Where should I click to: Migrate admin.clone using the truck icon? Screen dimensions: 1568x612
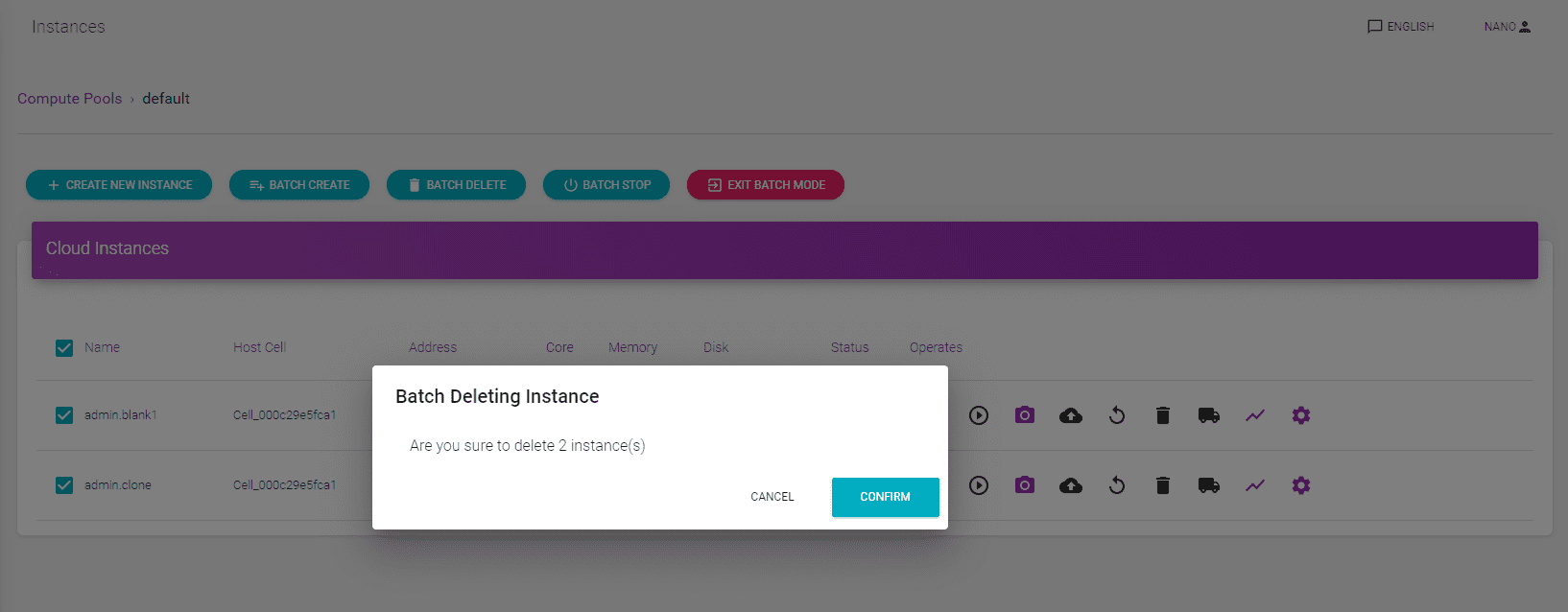(1208, 485)
